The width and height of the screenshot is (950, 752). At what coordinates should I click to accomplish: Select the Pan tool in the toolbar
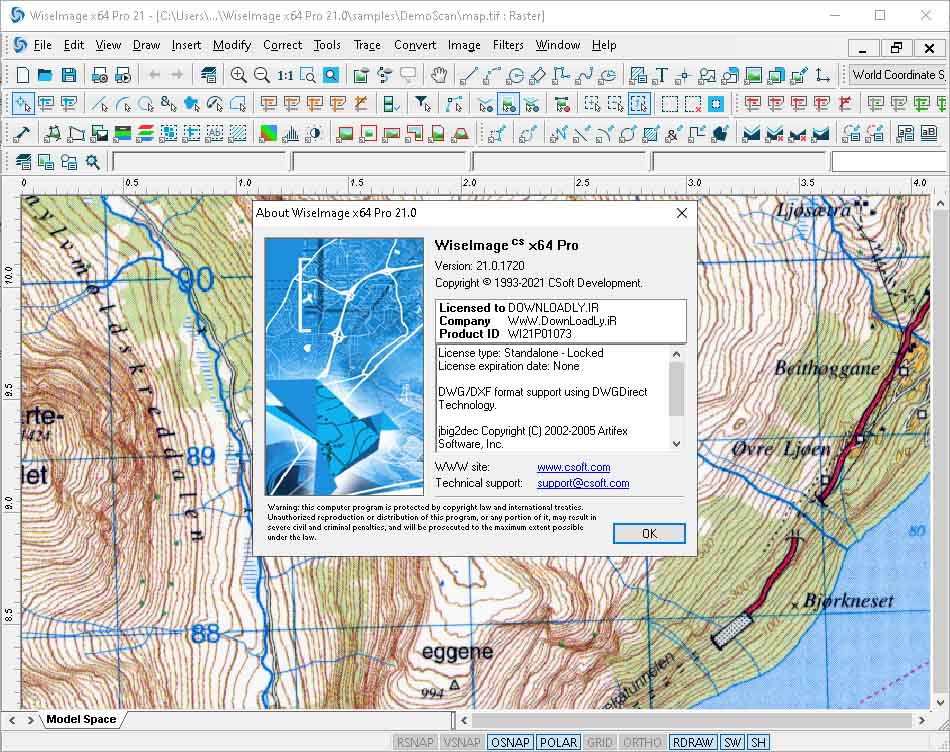pos(438,74)
